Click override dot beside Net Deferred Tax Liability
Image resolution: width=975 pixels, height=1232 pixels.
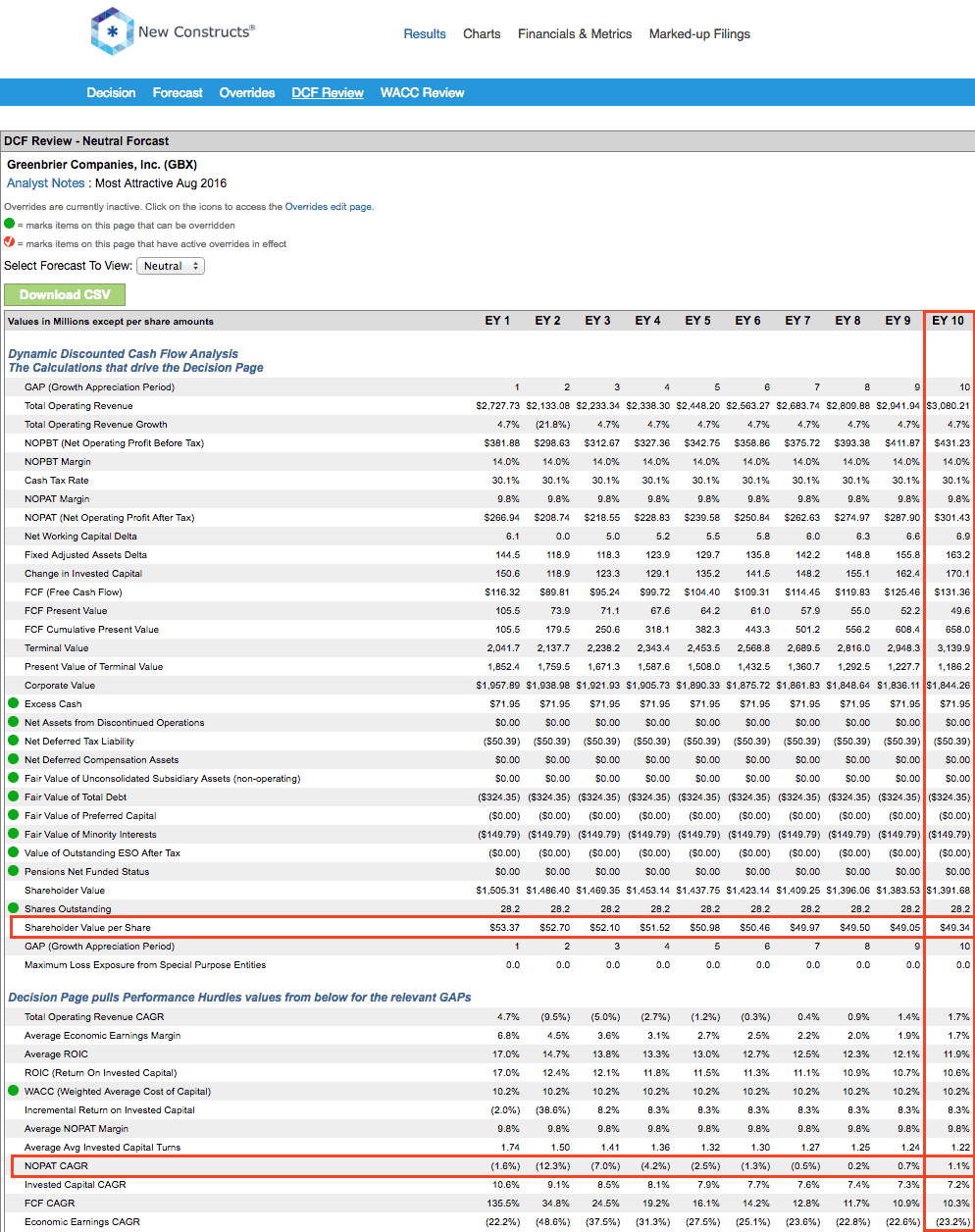click(14, 741)
